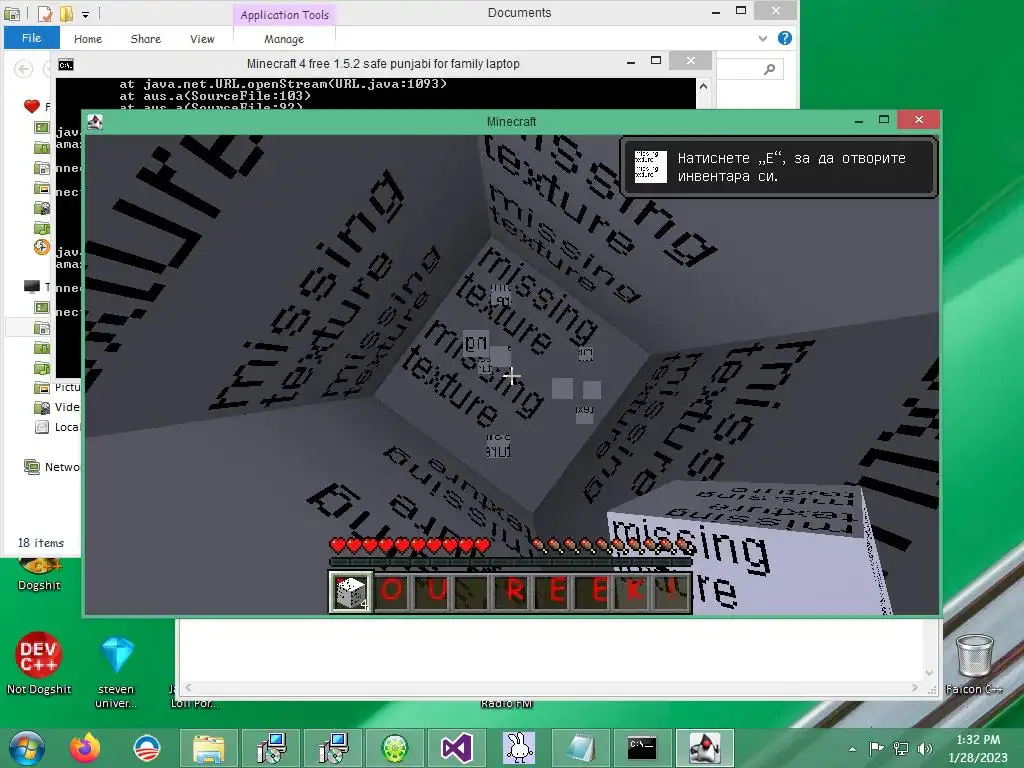Click the Explorer search magnifier icon
The width and height of the screenshot is (1024, 768).
click(x=770, y=69)
